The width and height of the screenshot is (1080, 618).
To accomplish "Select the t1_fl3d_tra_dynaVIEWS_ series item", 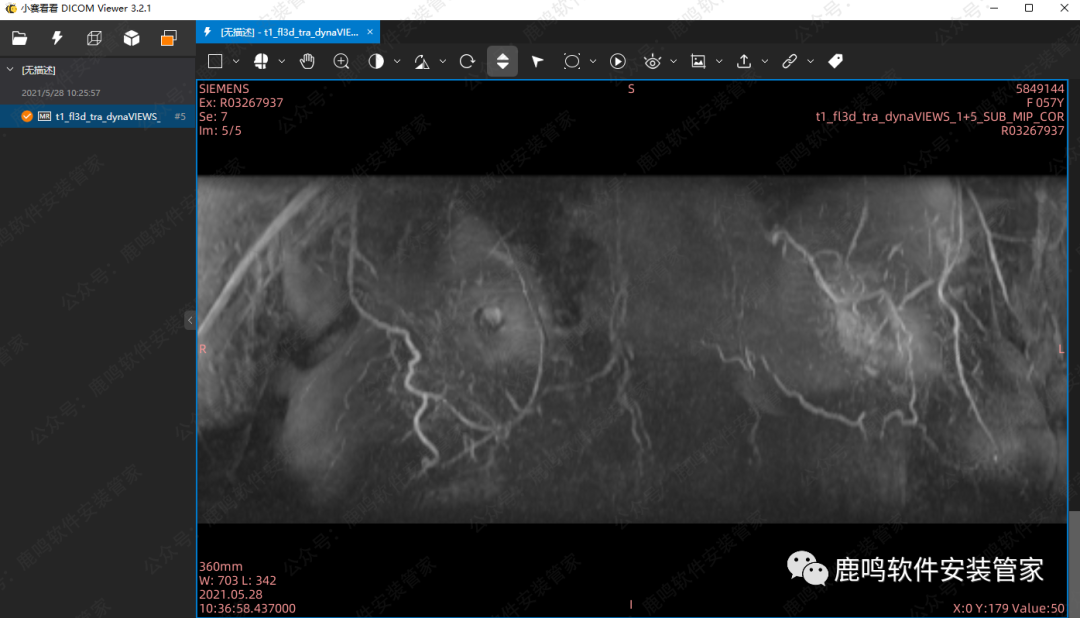I will click(106, 117).
